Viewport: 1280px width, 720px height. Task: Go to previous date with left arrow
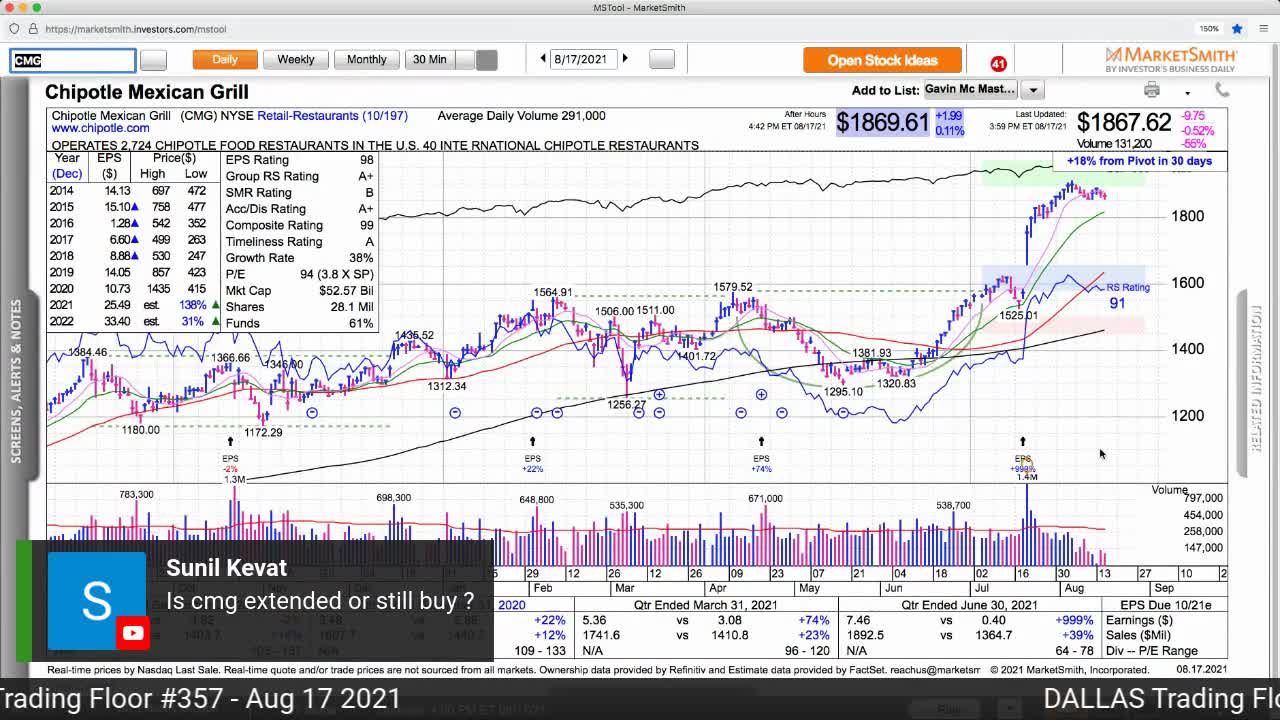click(x=543, y=59)
